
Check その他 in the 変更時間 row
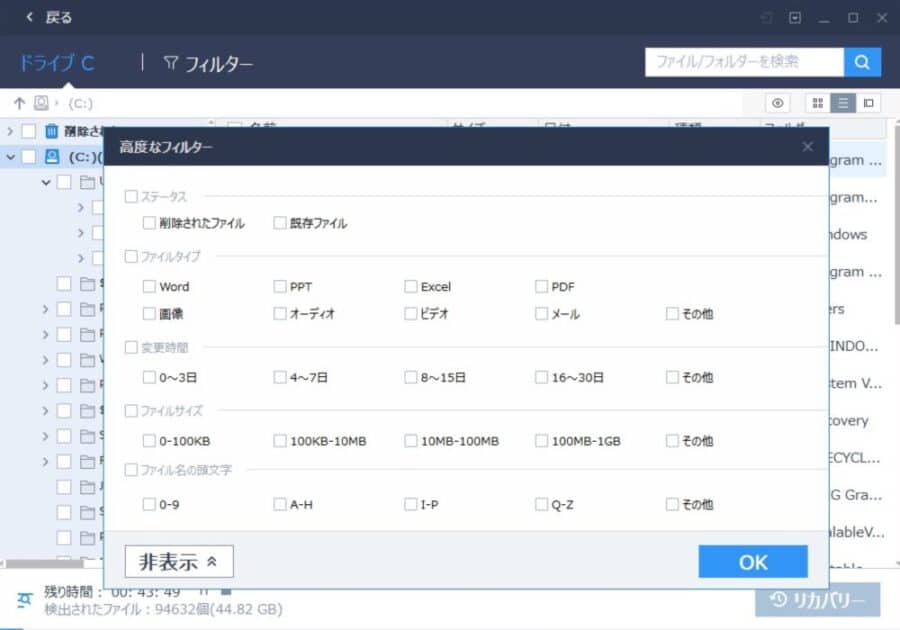point(672,377)
